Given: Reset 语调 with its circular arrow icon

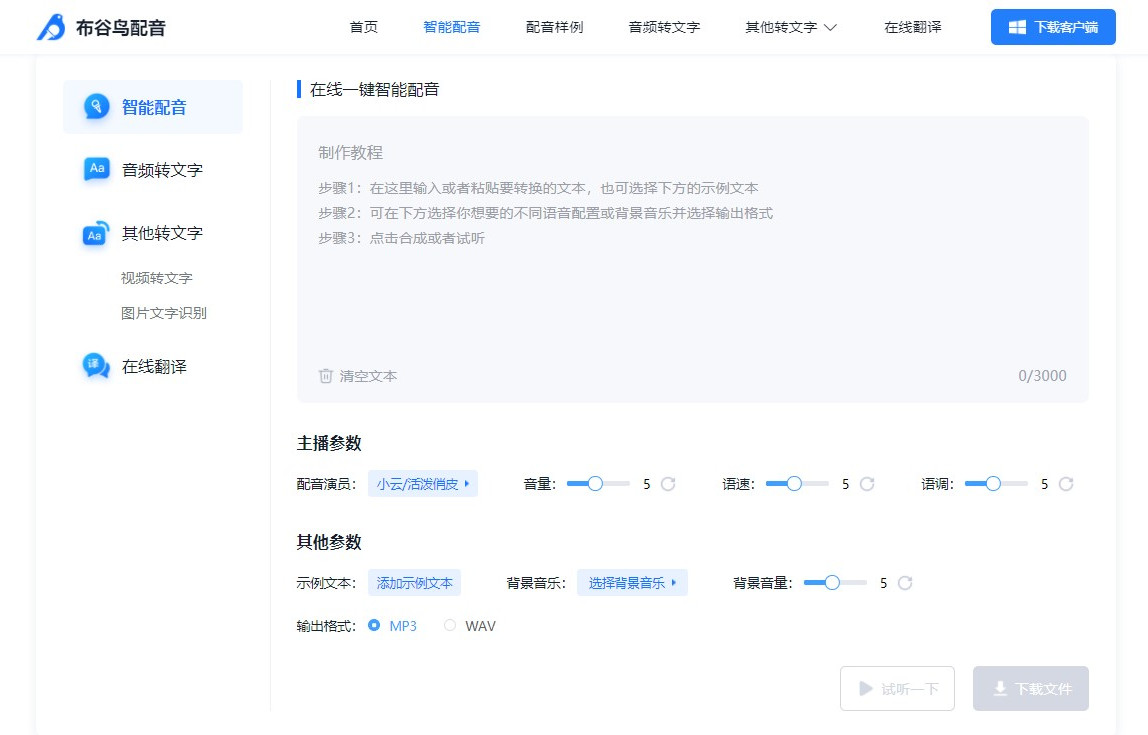Looking at the screenshot, I should pos(1066,484).
